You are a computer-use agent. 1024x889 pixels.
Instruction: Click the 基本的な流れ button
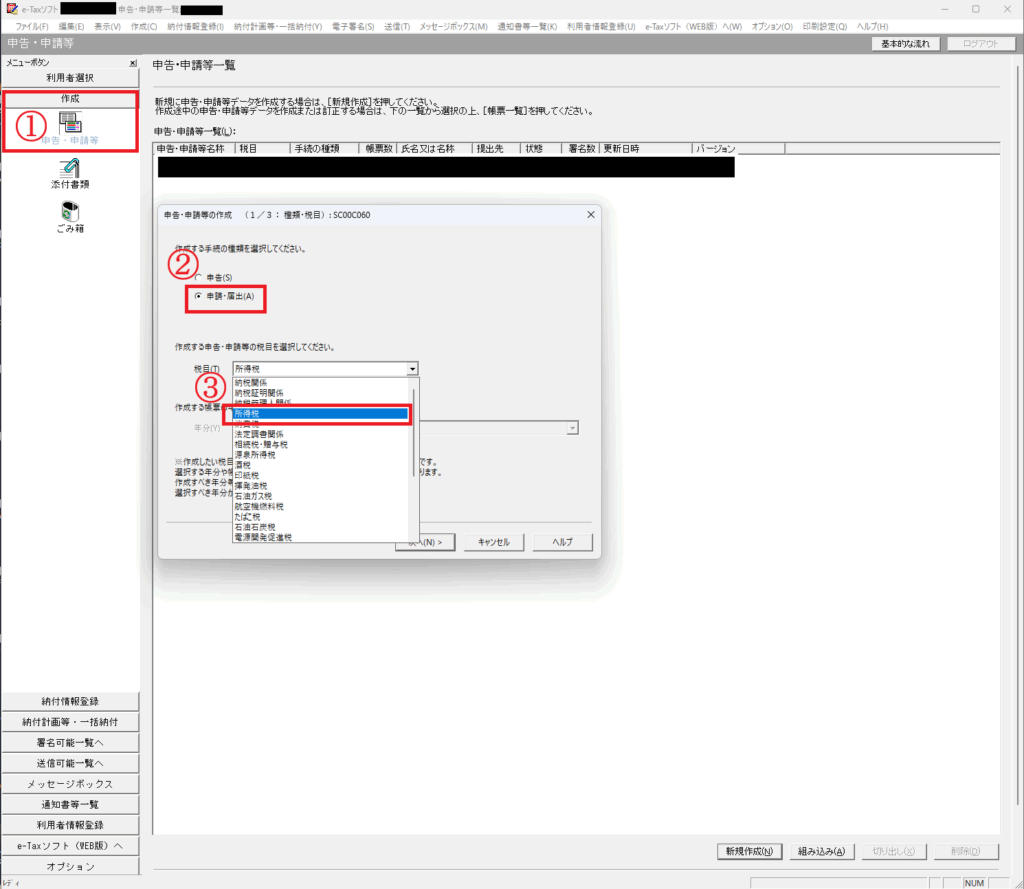pos(905,44)
